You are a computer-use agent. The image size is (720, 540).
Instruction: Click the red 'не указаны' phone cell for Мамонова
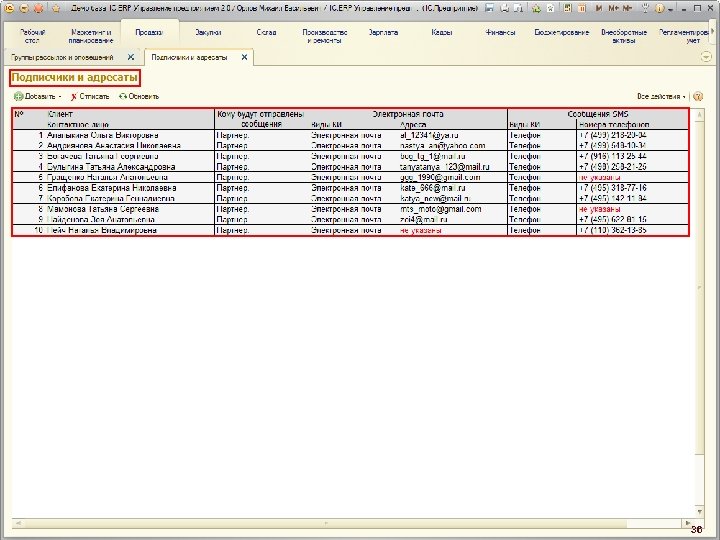(x=599, y=209)
